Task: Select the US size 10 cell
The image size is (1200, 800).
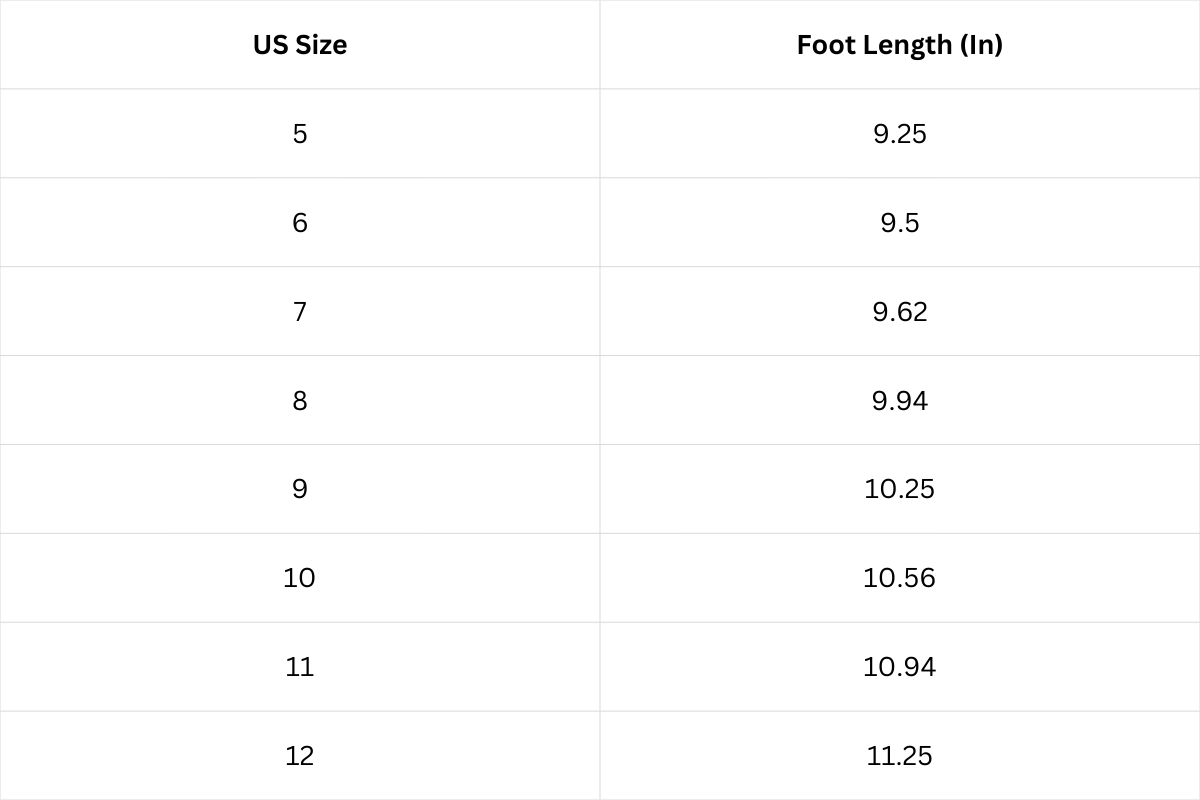Action: (x=299, y=578)
